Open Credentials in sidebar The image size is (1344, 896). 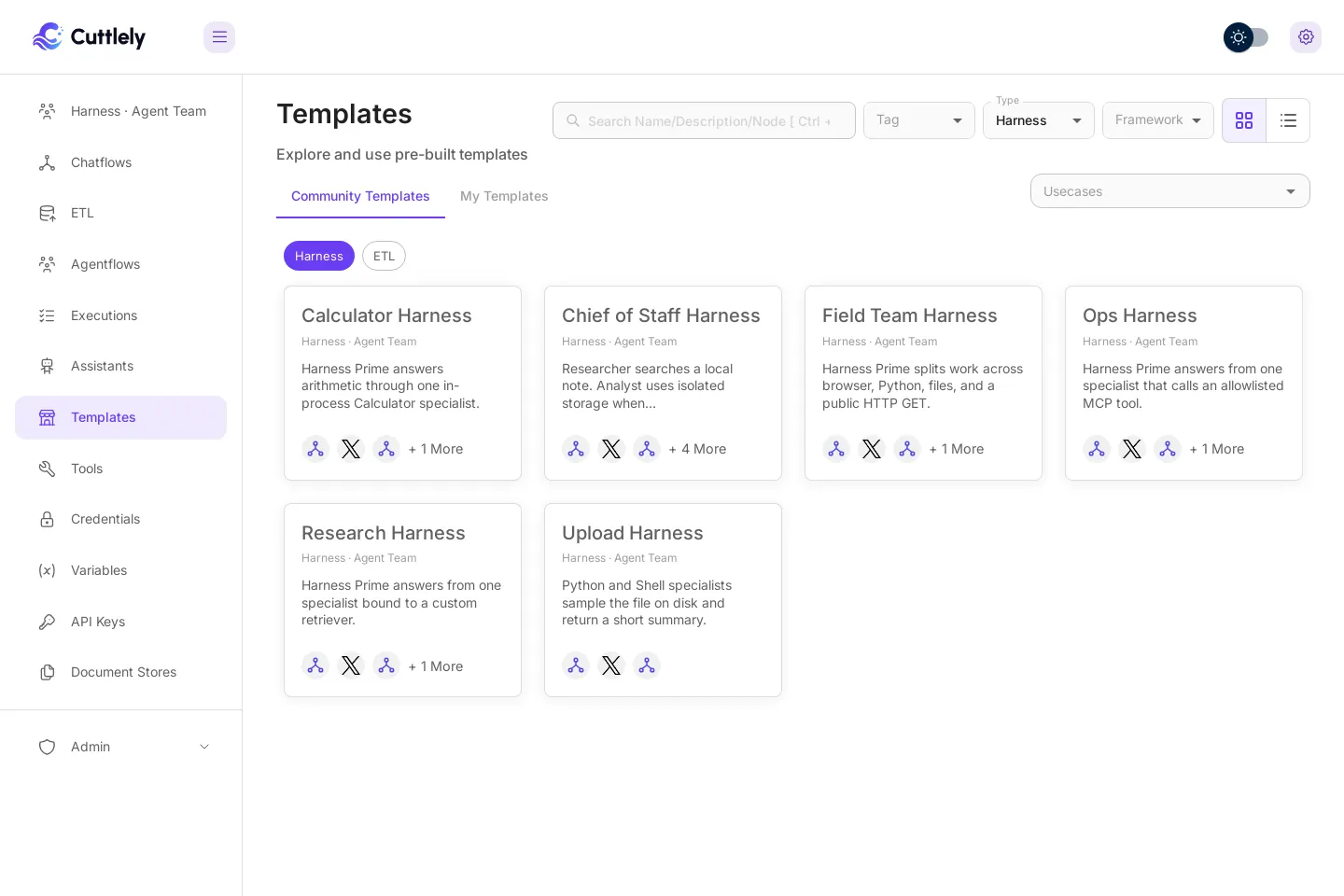point(120,519)
